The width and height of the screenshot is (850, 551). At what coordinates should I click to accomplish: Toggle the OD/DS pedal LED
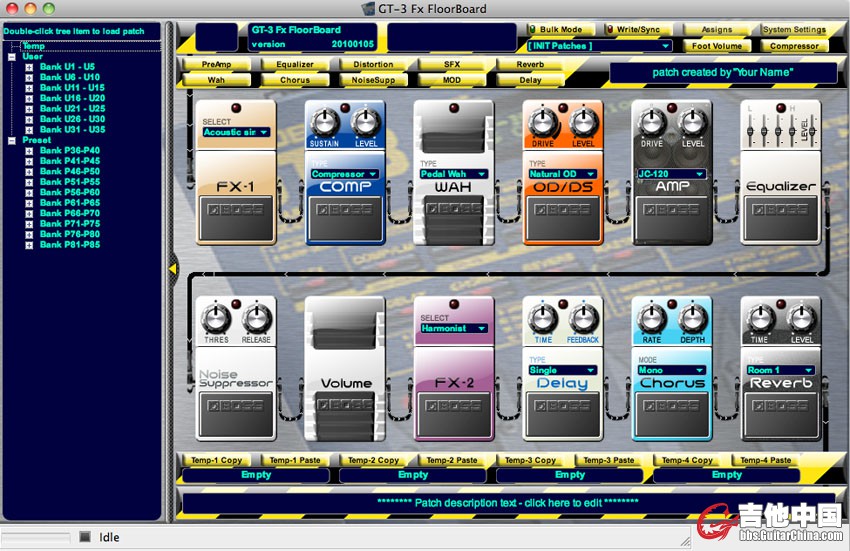(563, 108)
